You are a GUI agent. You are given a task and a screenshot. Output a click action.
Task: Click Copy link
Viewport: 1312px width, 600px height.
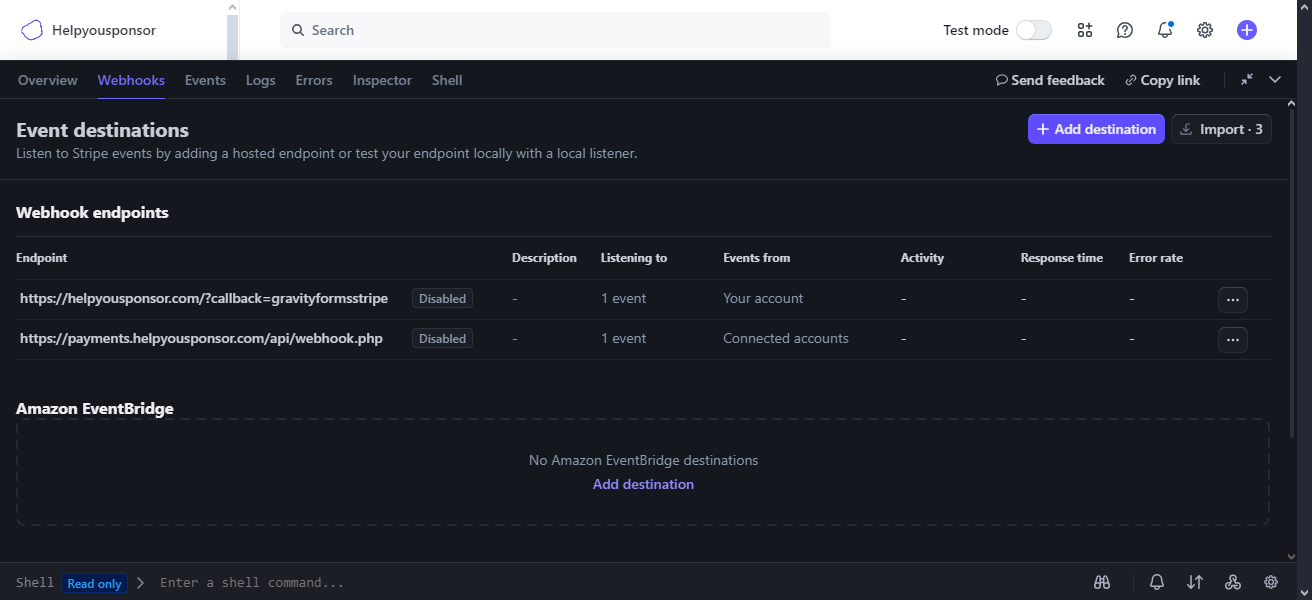1162,80
